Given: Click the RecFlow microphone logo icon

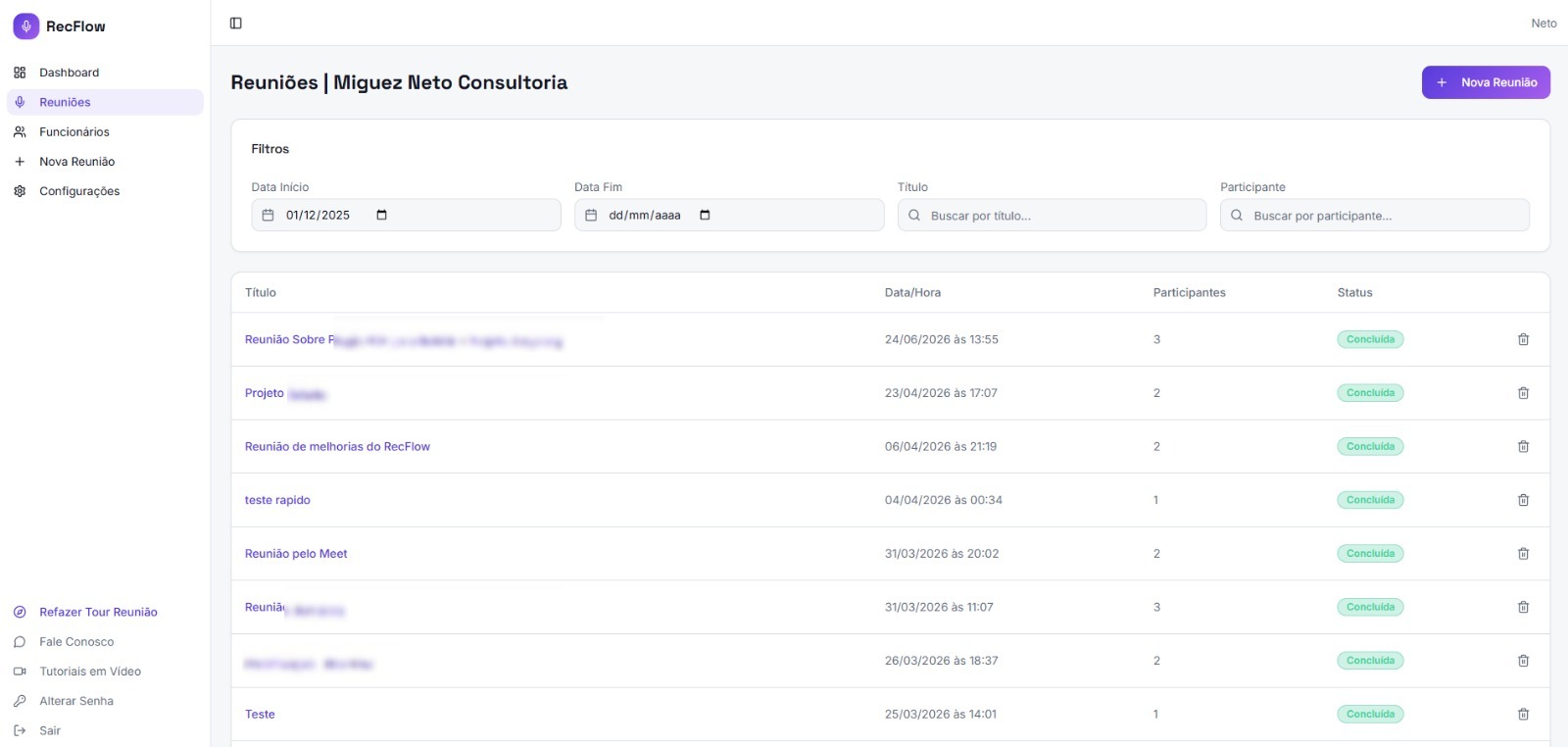Looking at the screenshot, I should [26, 26].
